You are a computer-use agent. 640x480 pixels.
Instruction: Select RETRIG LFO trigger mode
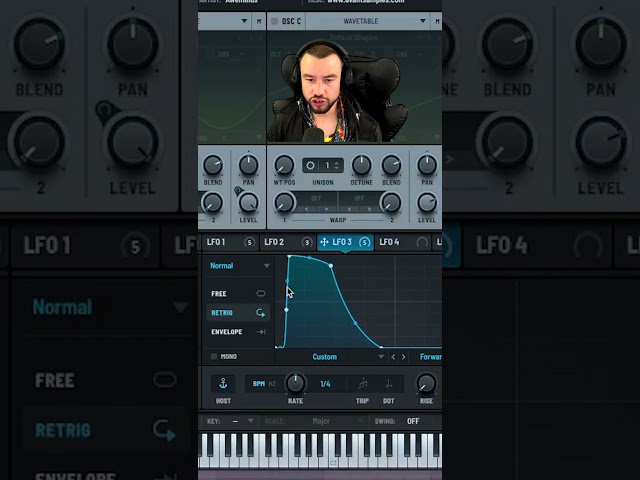click(x=238, y=313)
